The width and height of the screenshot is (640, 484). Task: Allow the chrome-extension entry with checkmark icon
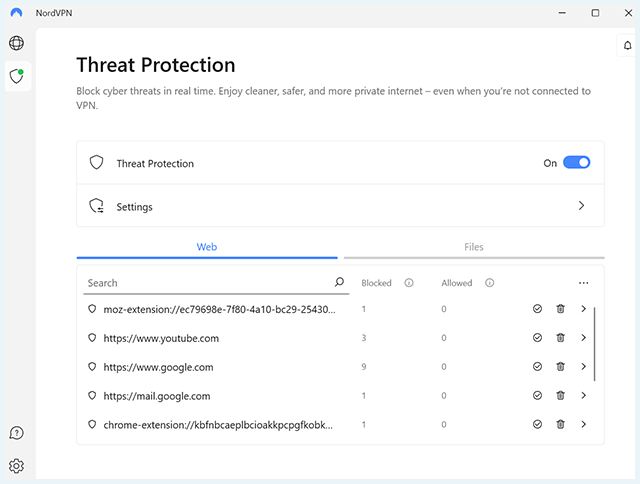(537, 424)
